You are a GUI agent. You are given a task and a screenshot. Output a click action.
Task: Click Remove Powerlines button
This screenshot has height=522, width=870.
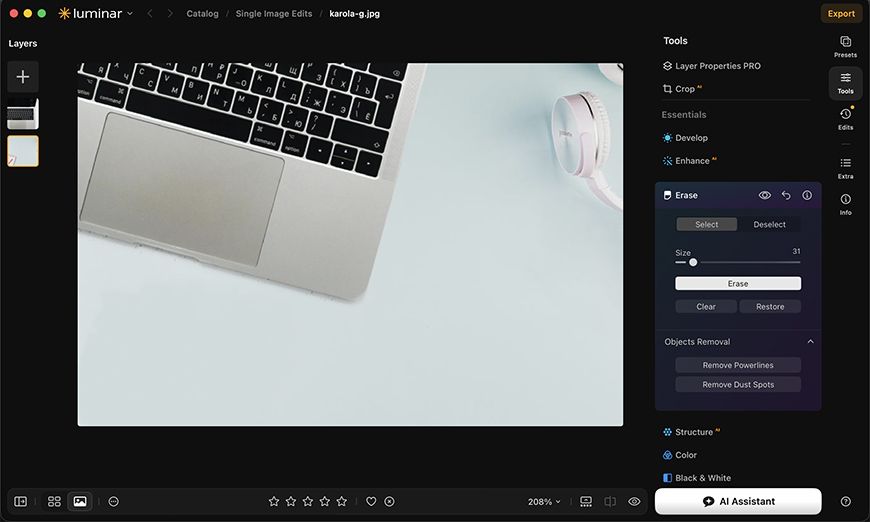point(738,365)
